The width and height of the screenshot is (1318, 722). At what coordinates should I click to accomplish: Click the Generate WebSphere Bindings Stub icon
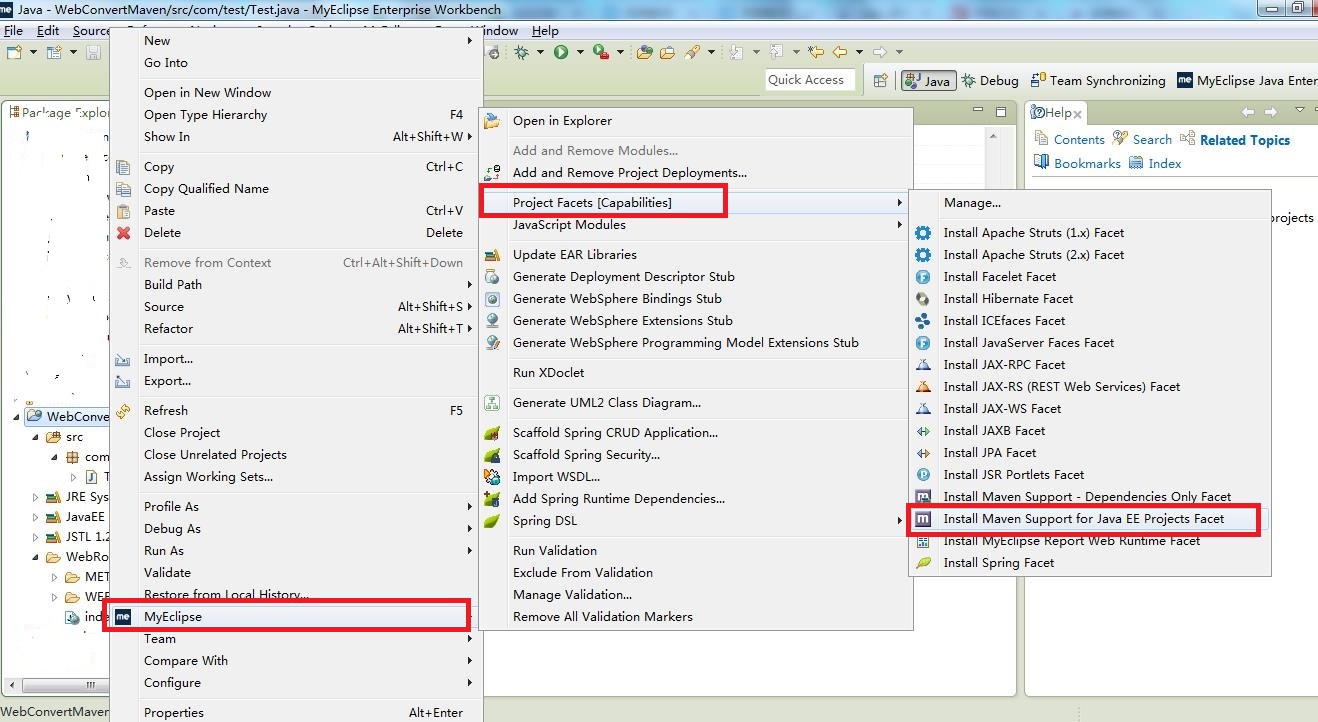pos(492,299)
